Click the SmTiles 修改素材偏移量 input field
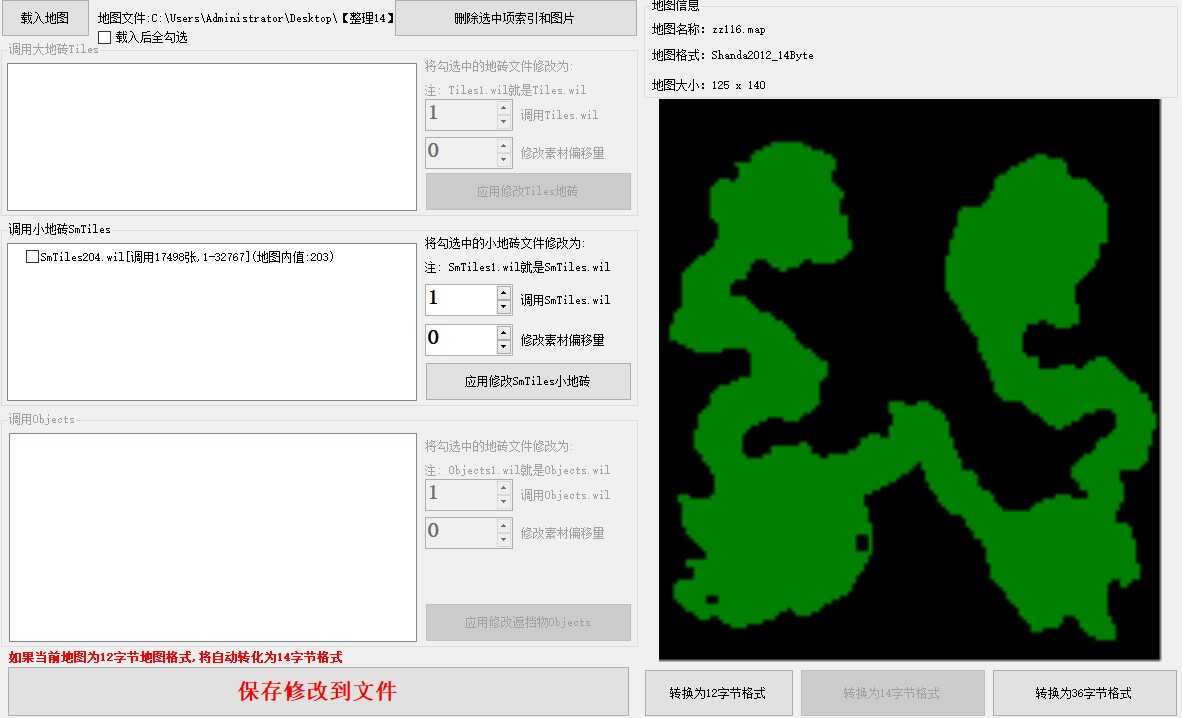Screen dimensions: 1182x718 click(x=460, y=339)
